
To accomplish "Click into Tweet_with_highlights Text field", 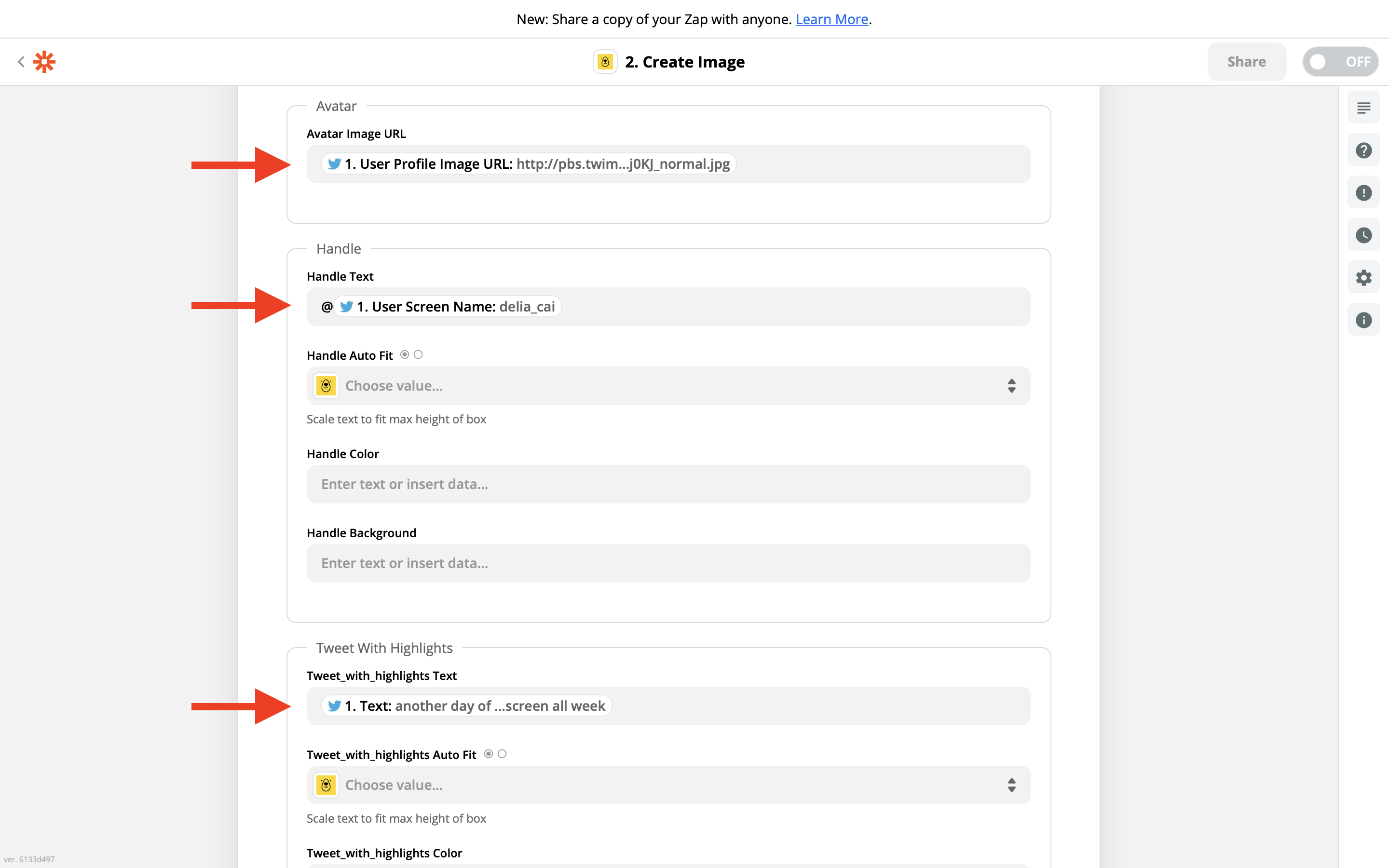I will 668,706.
